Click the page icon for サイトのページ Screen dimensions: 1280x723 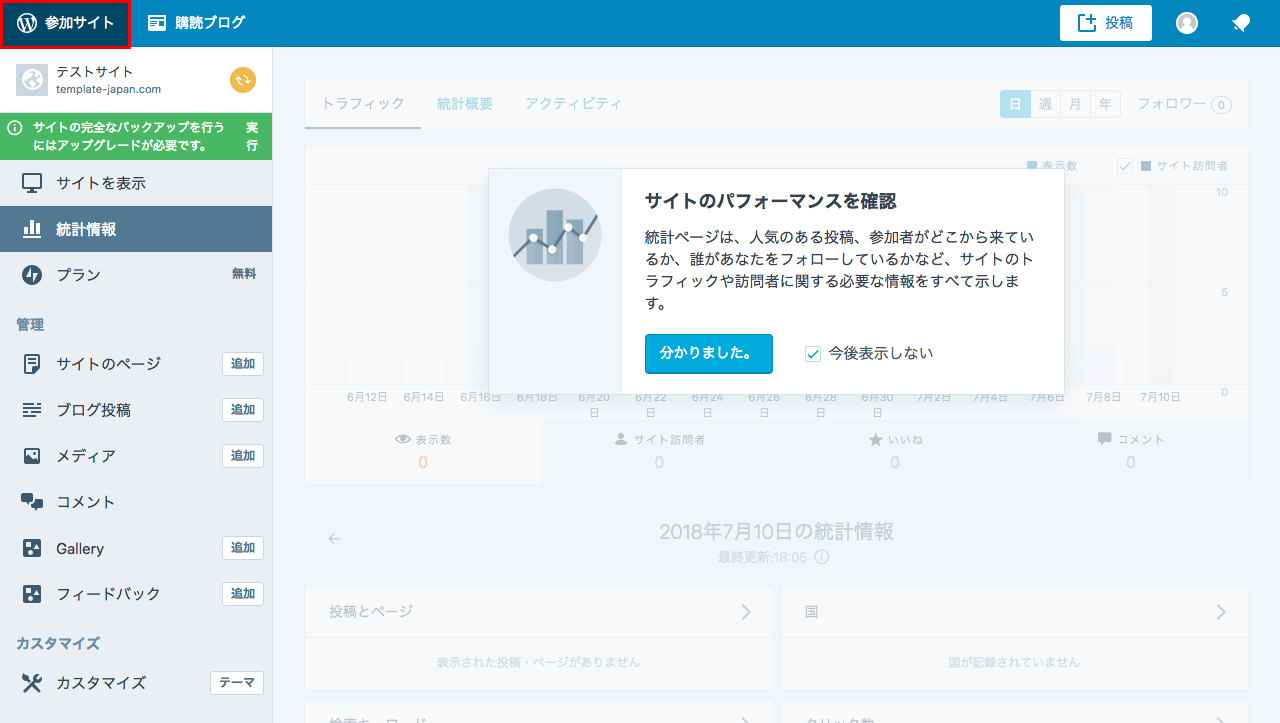click(32, 364)
